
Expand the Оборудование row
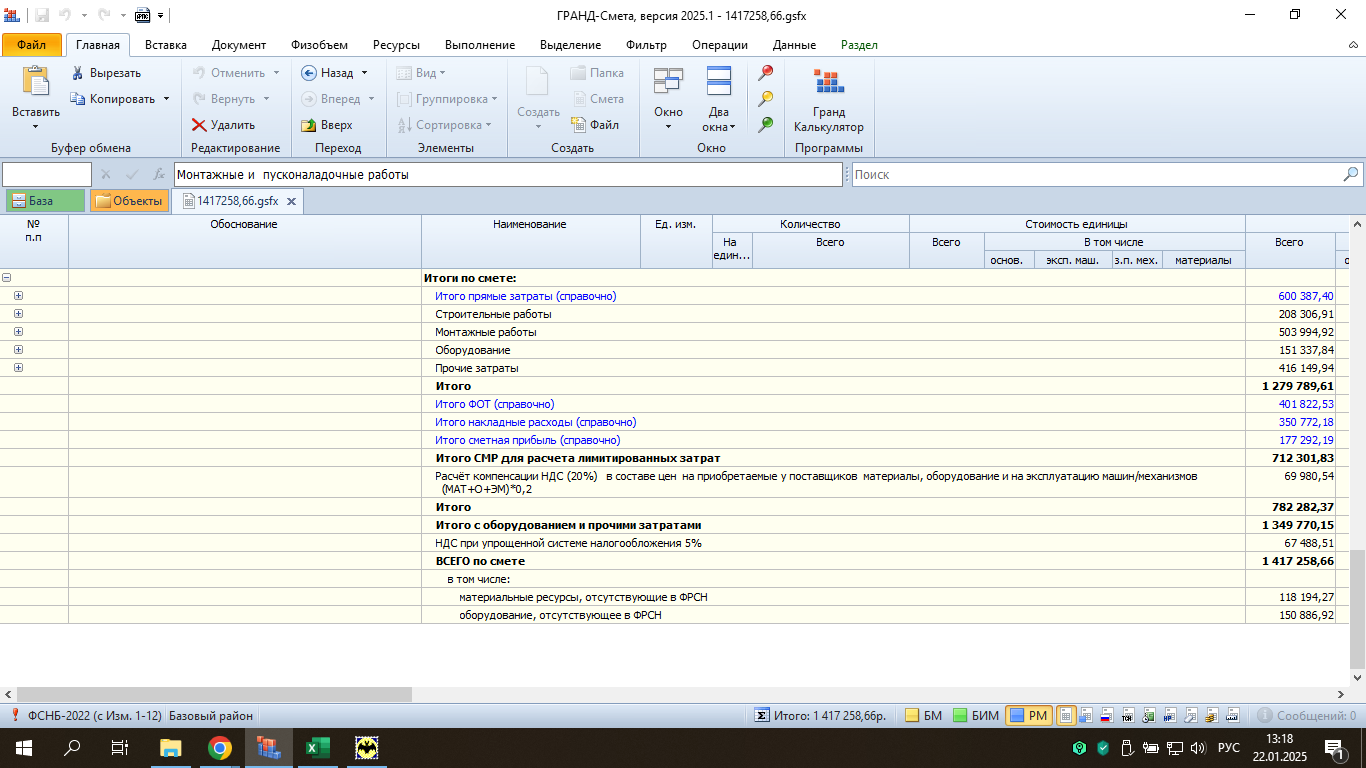point(18,350)
